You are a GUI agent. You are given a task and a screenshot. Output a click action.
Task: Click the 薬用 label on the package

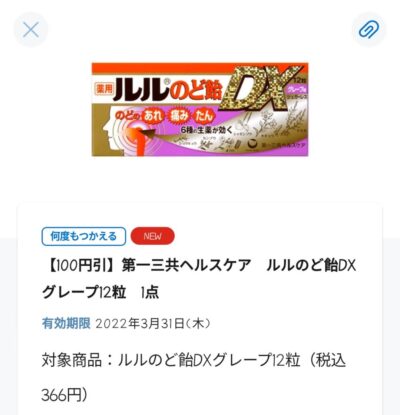pyautogui.click(x=103, y=89)
